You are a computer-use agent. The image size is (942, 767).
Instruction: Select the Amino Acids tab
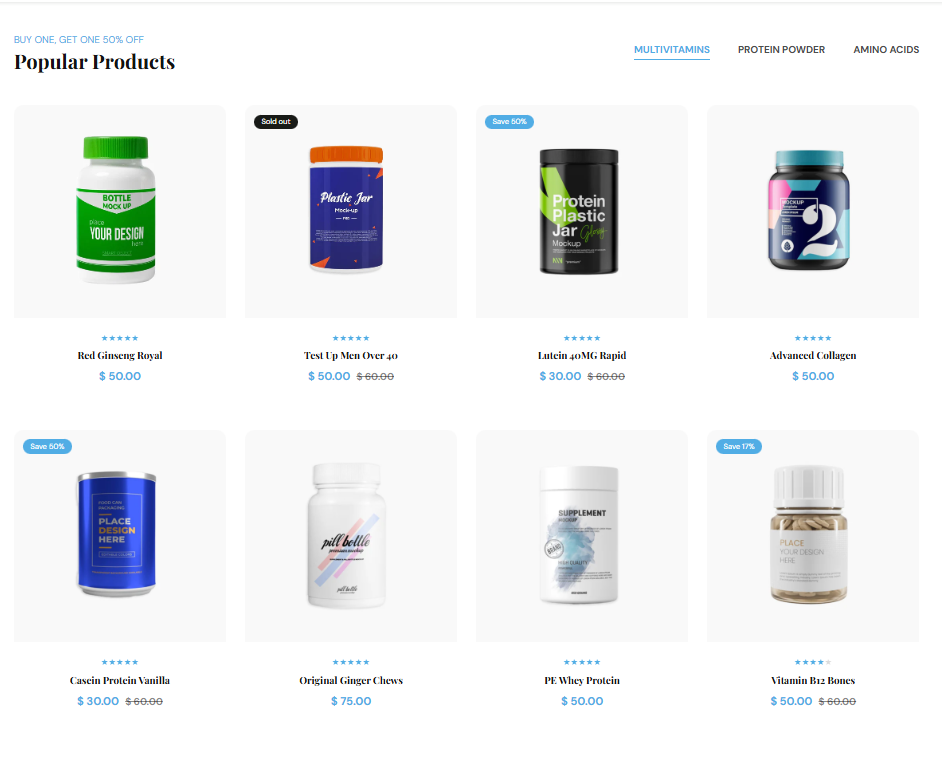coord(886,50)
